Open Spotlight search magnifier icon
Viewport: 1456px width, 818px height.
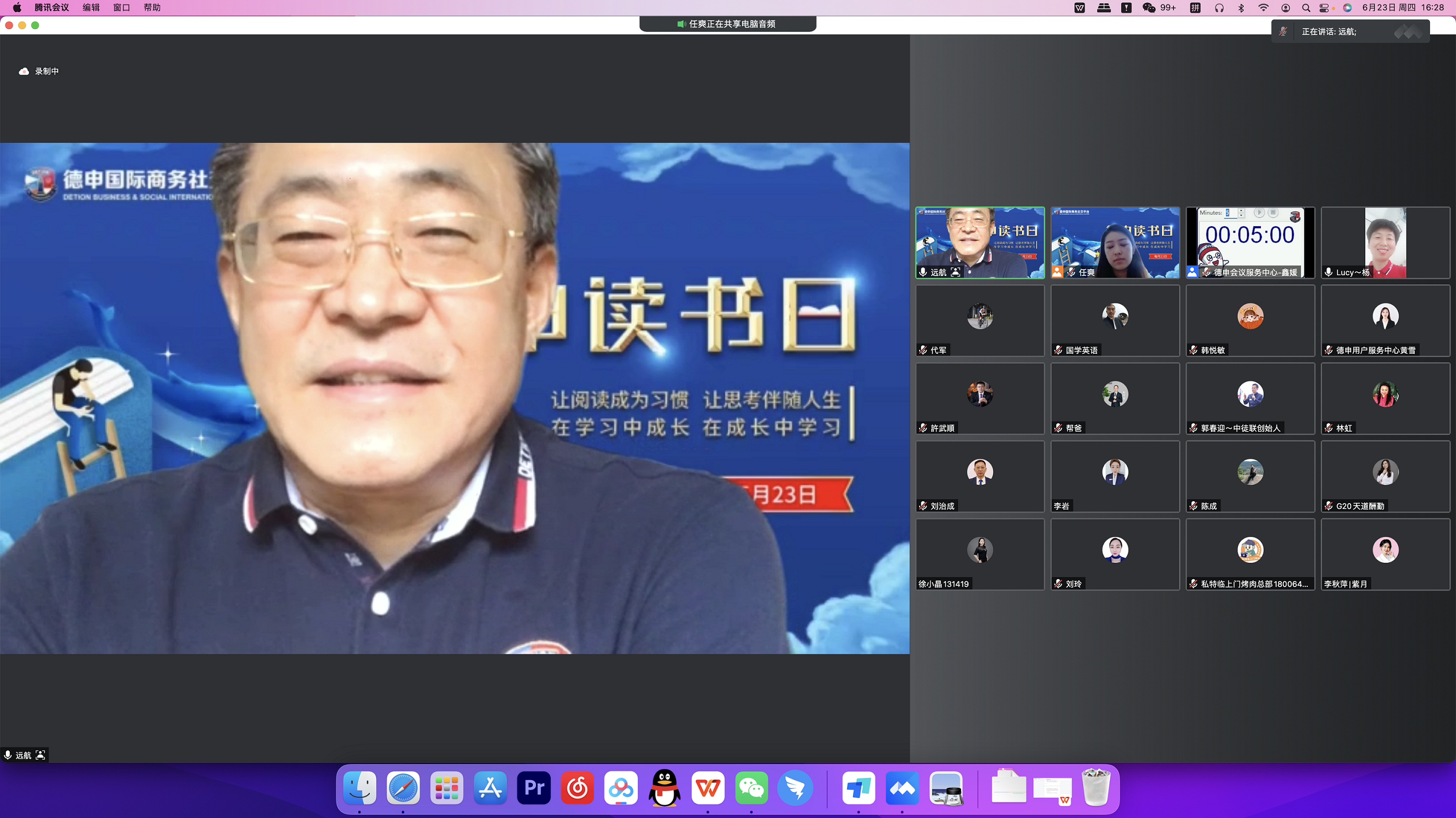click(x=1306, y=7)
